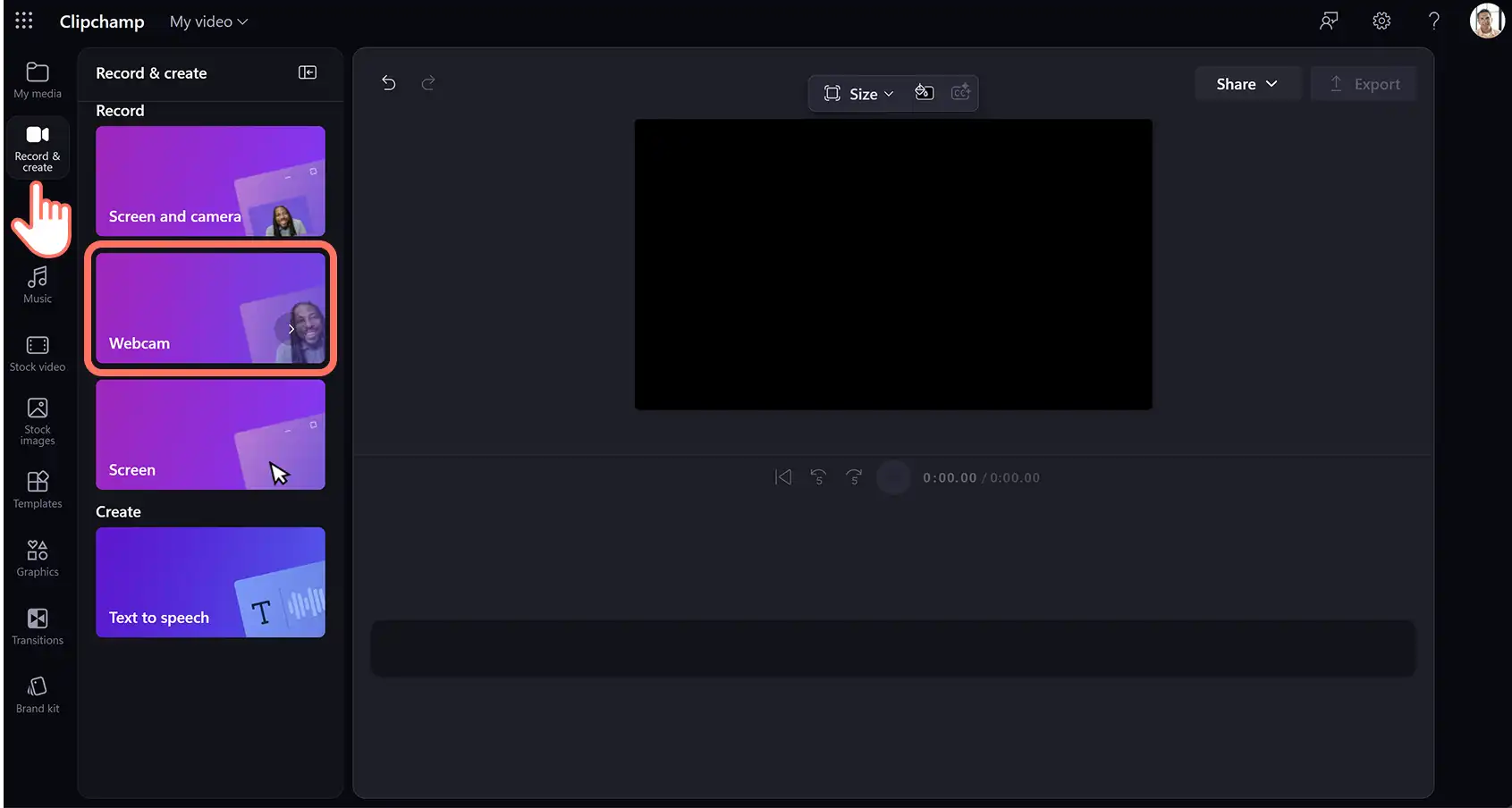Open the user profile avatar
Image resolution: width=1512 pixels, height=808 pixels.
point(1488,21)
